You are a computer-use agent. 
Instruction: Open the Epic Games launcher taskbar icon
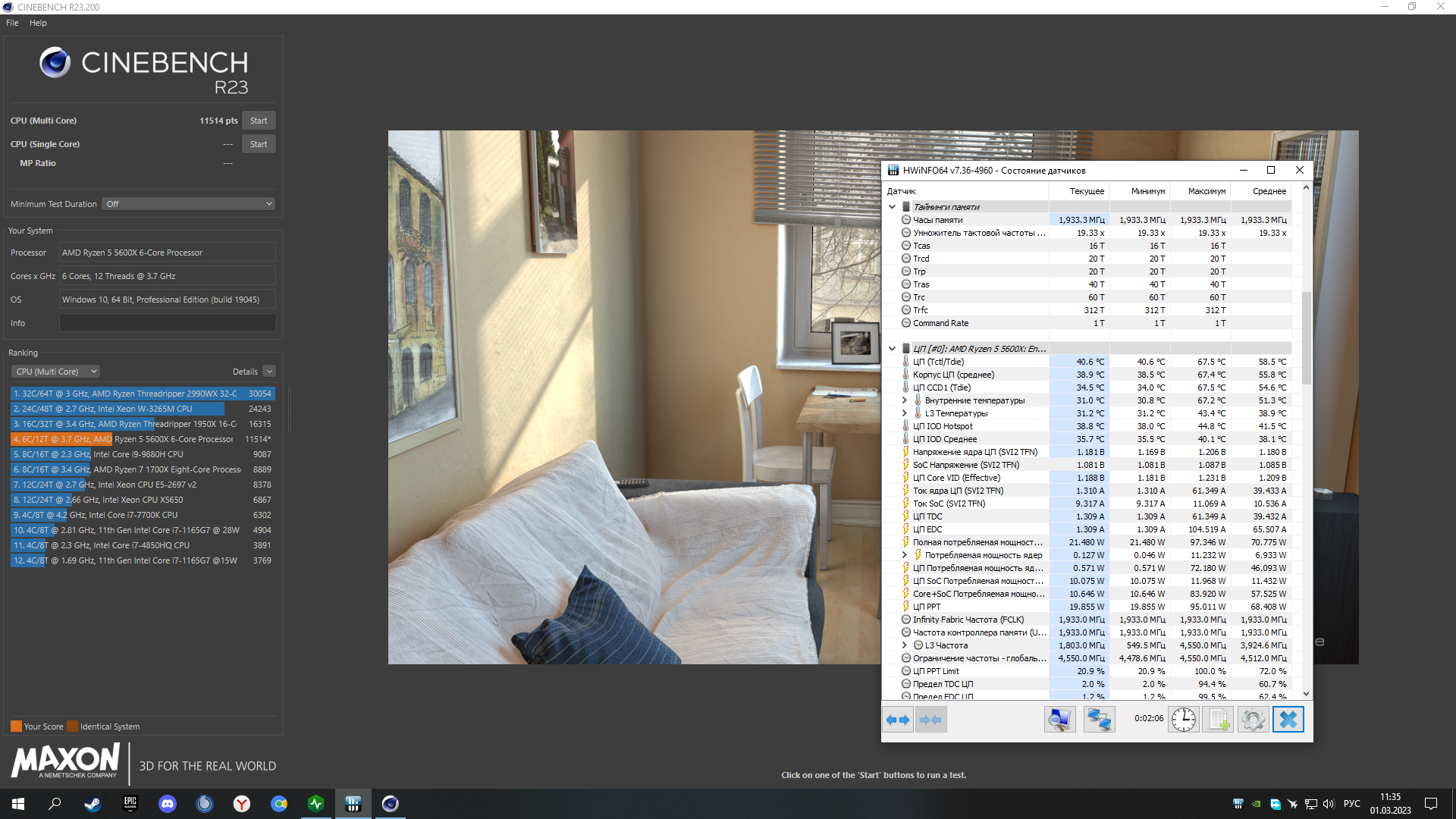click(x=130, y=804)
